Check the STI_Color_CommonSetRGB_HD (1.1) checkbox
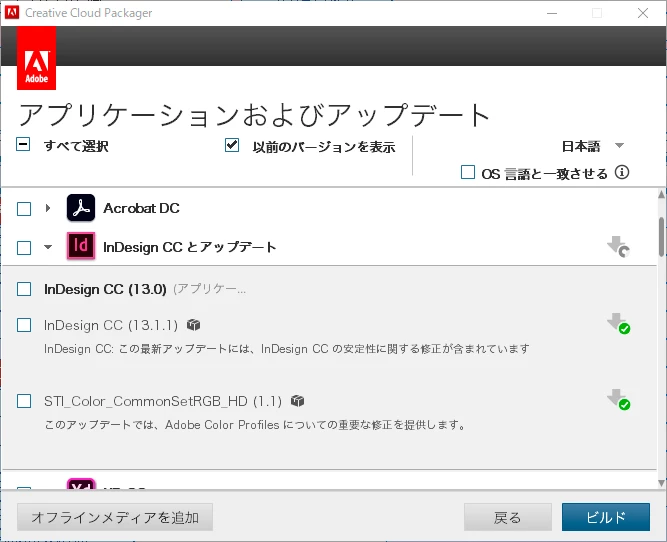 pyautogui.click(x=24, y=401)
